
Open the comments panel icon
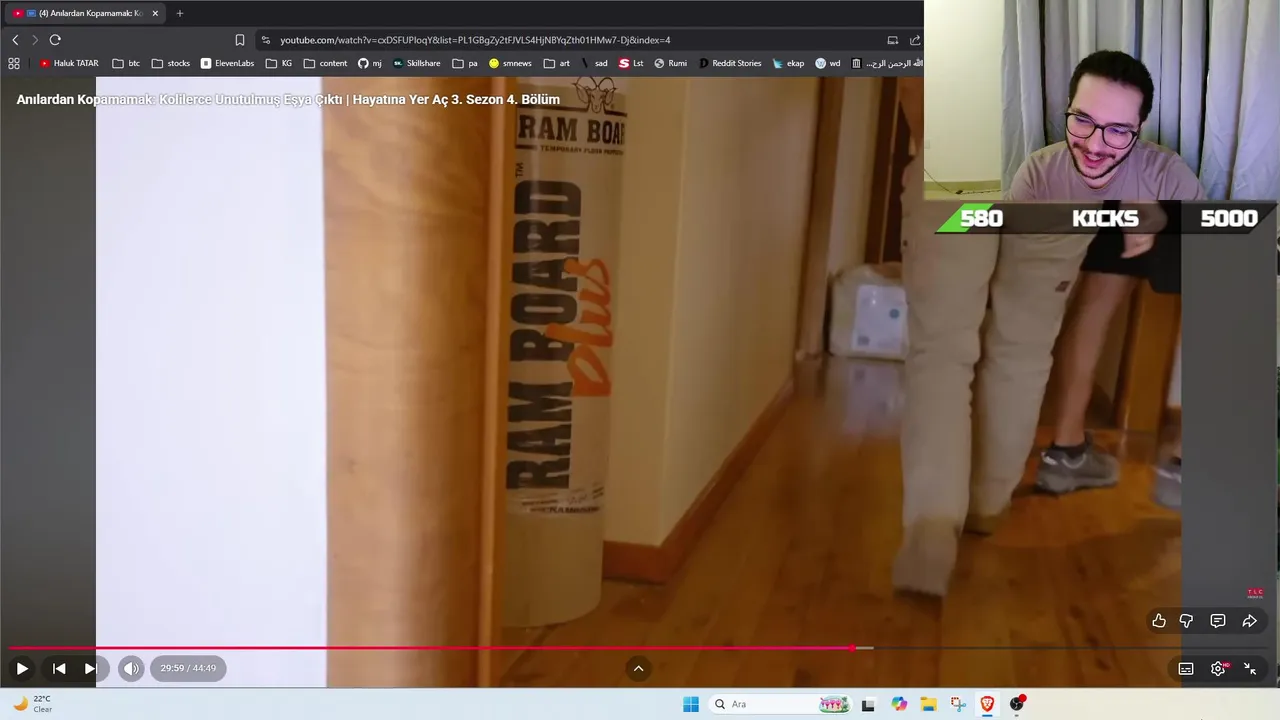tap(1218, 621)
